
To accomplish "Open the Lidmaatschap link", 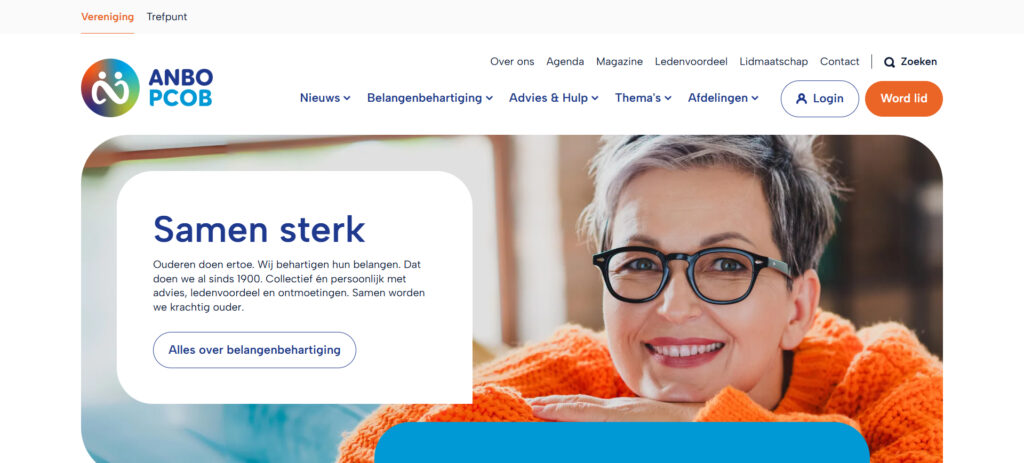I will 773,61.
